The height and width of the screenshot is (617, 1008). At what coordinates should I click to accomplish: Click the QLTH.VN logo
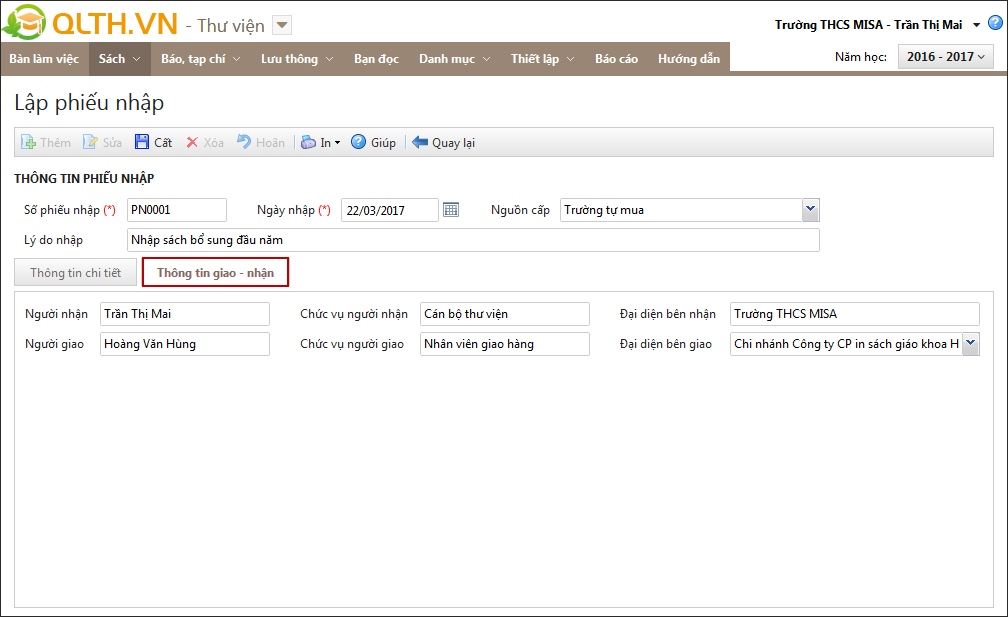point(91,24)
